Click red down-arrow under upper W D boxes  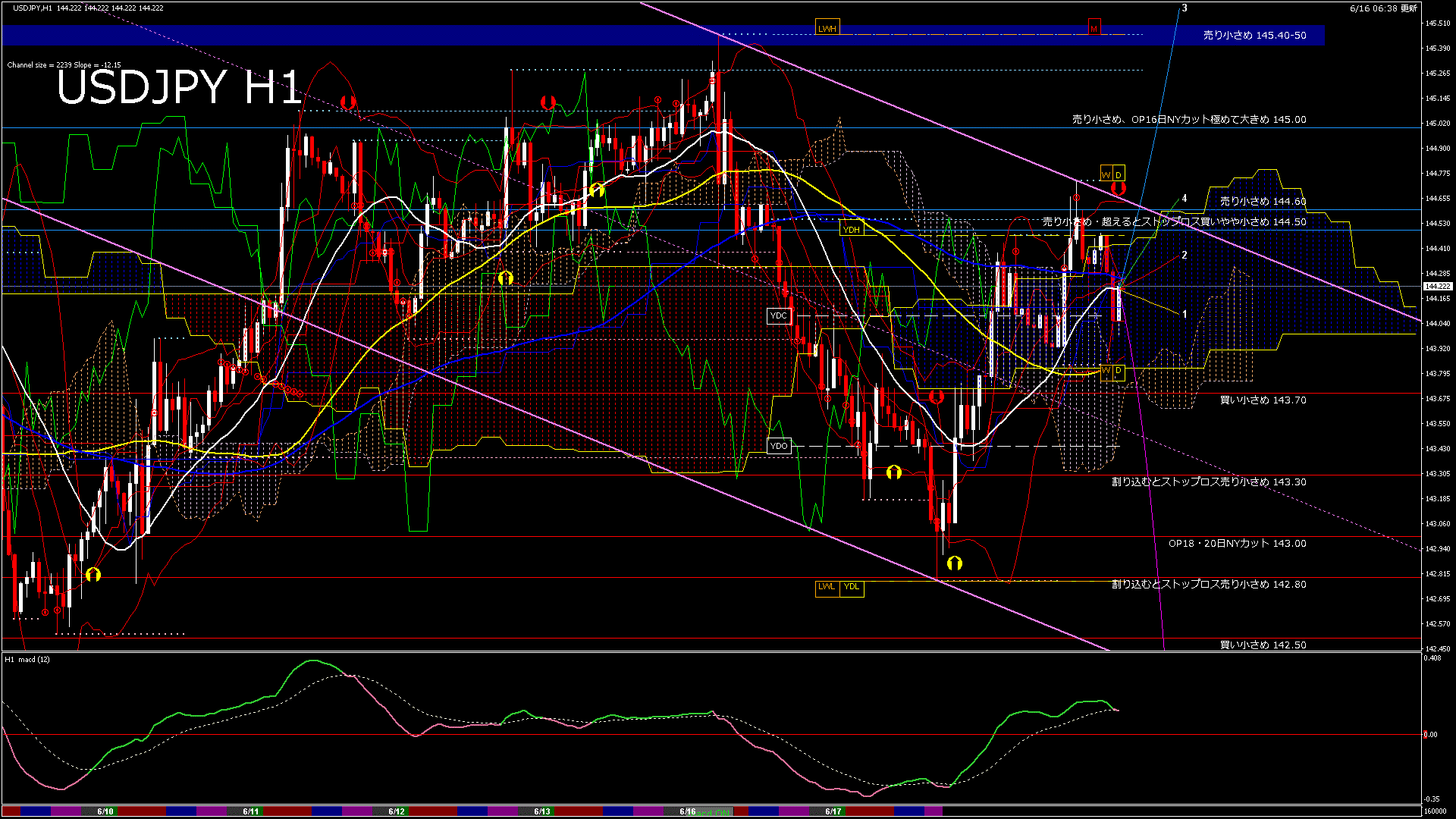pyautogui.click(x=1117, y=188)
